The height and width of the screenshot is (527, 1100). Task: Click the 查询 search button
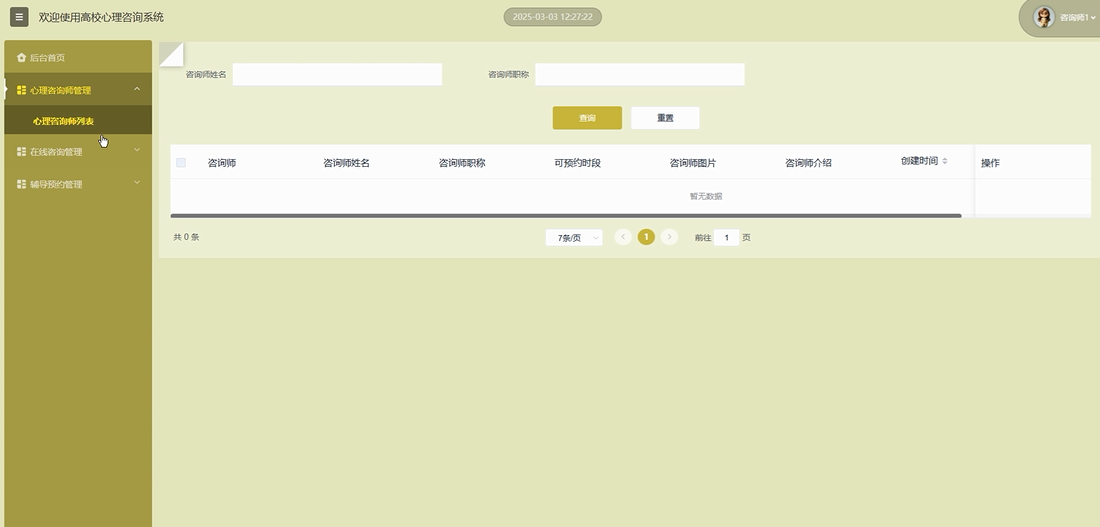587,118
